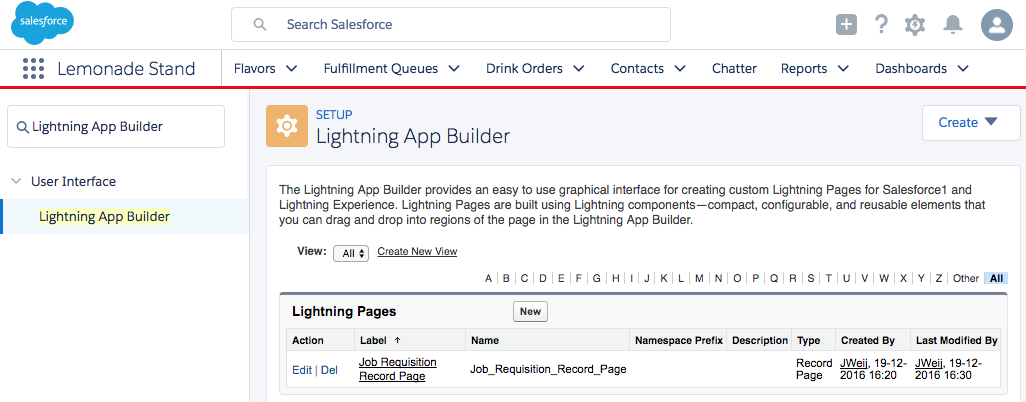Open the App Launcher grid icon
1026x402 pixels.
(x=33, y=69)
